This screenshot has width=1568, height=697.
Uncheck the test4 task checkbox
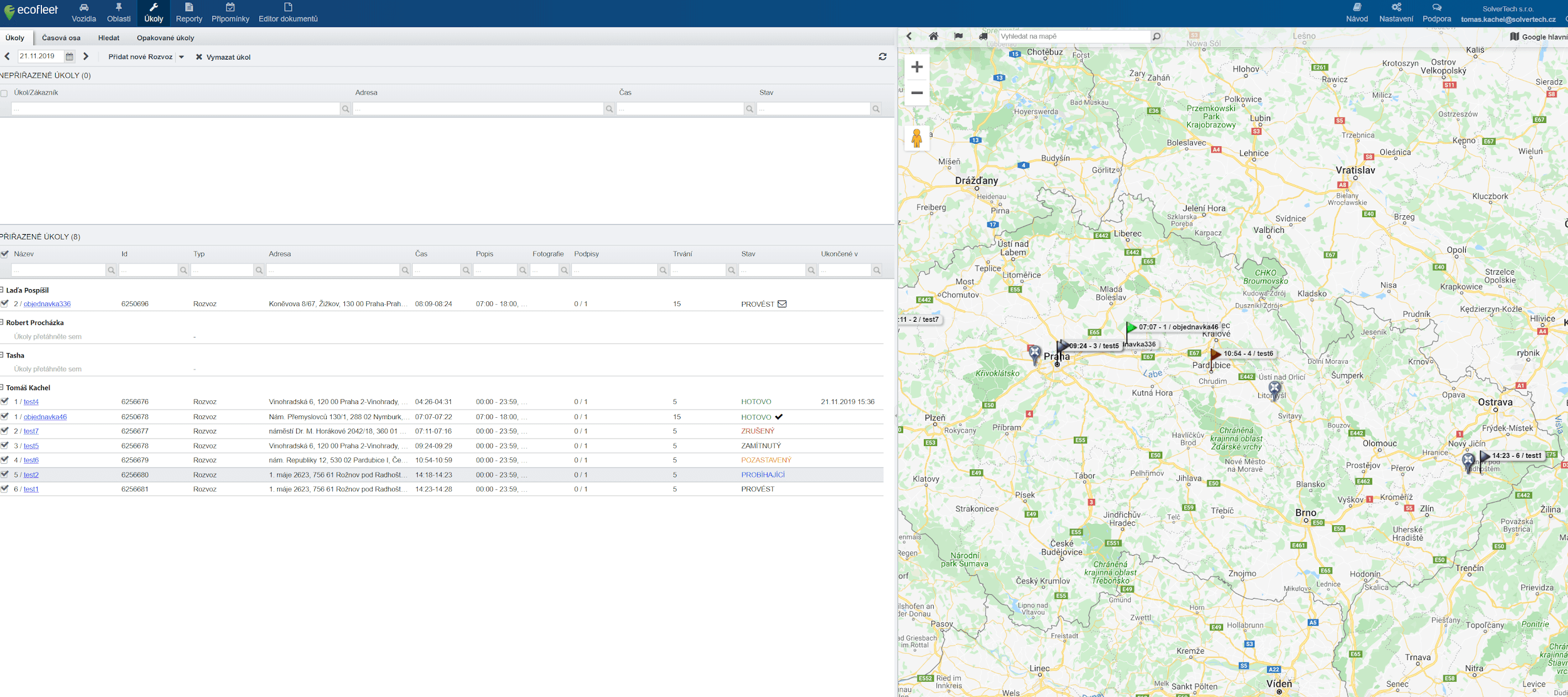pyautogui.click(x=5, y=402)
